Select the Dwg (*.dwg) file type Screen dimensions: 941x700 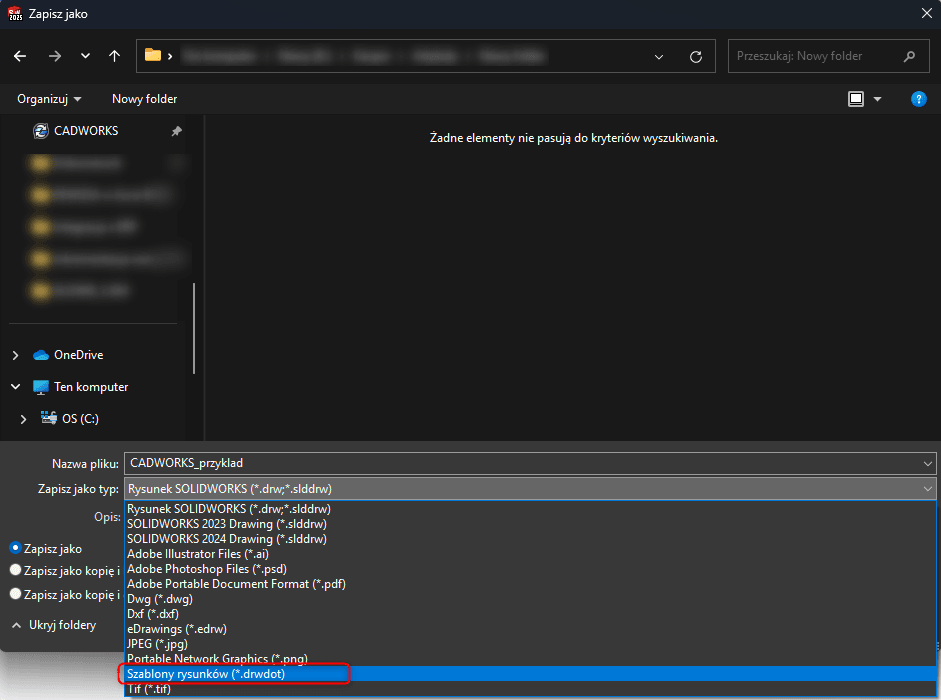coord(530,599)
